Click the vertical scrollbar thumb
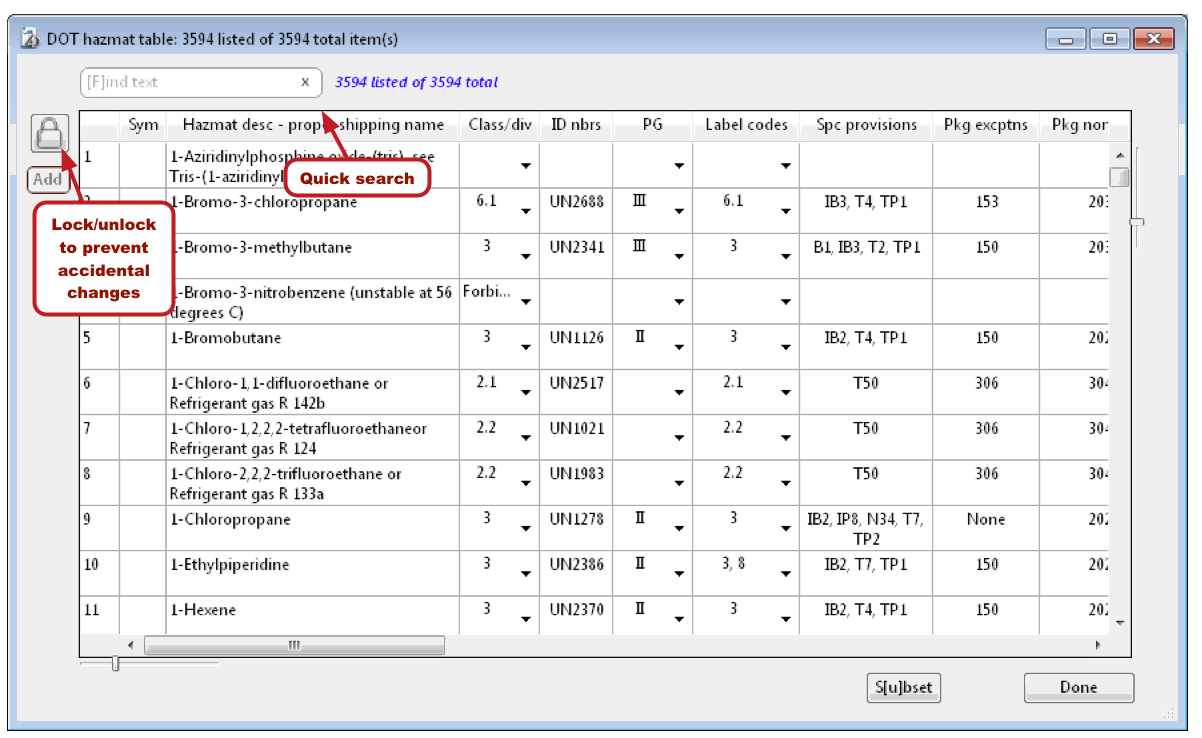Screen dimensions: 1202x738 point(1119,177)
